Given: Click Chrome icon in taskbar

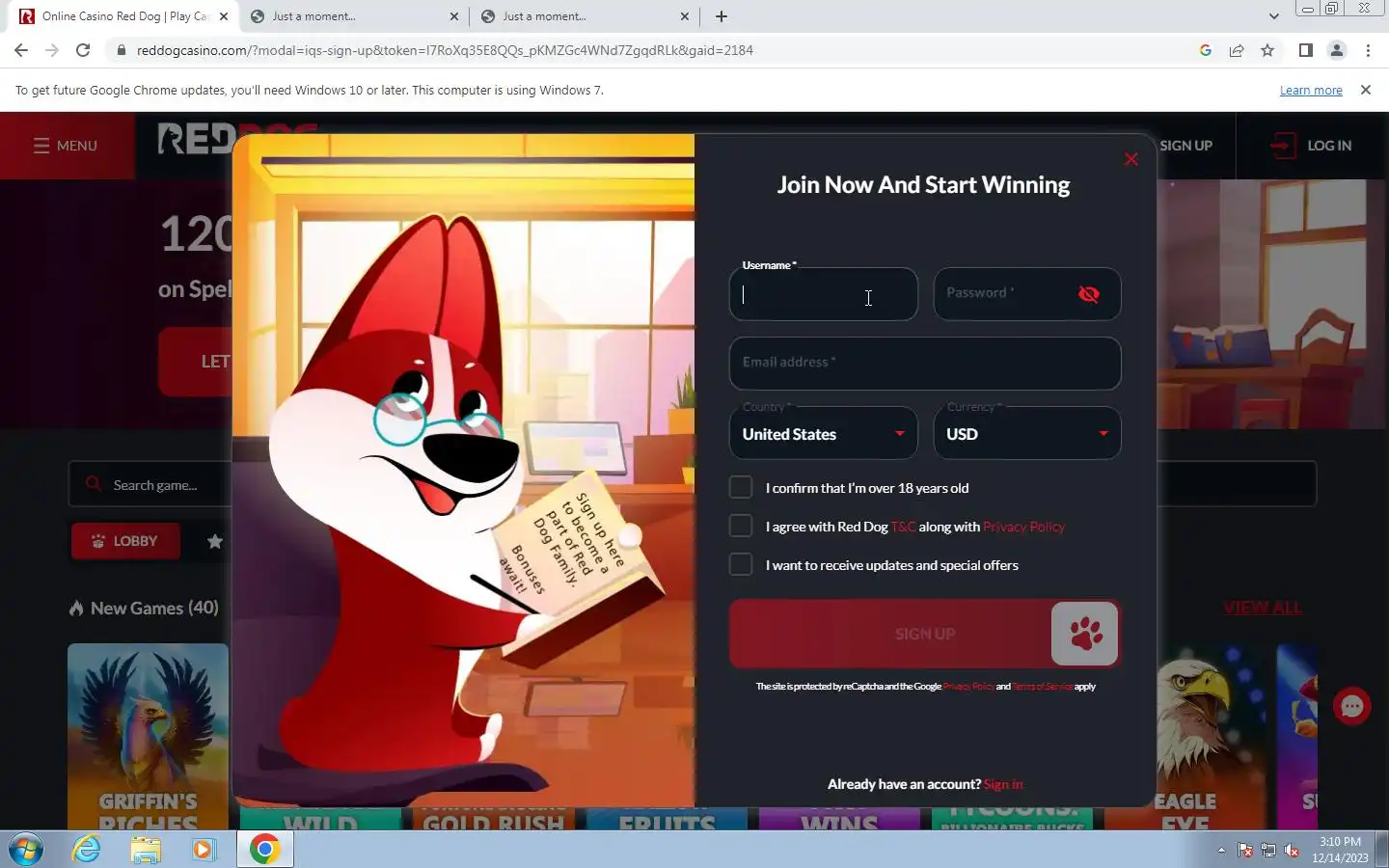Looking at the screenshot, I should (x=264, y=850).
